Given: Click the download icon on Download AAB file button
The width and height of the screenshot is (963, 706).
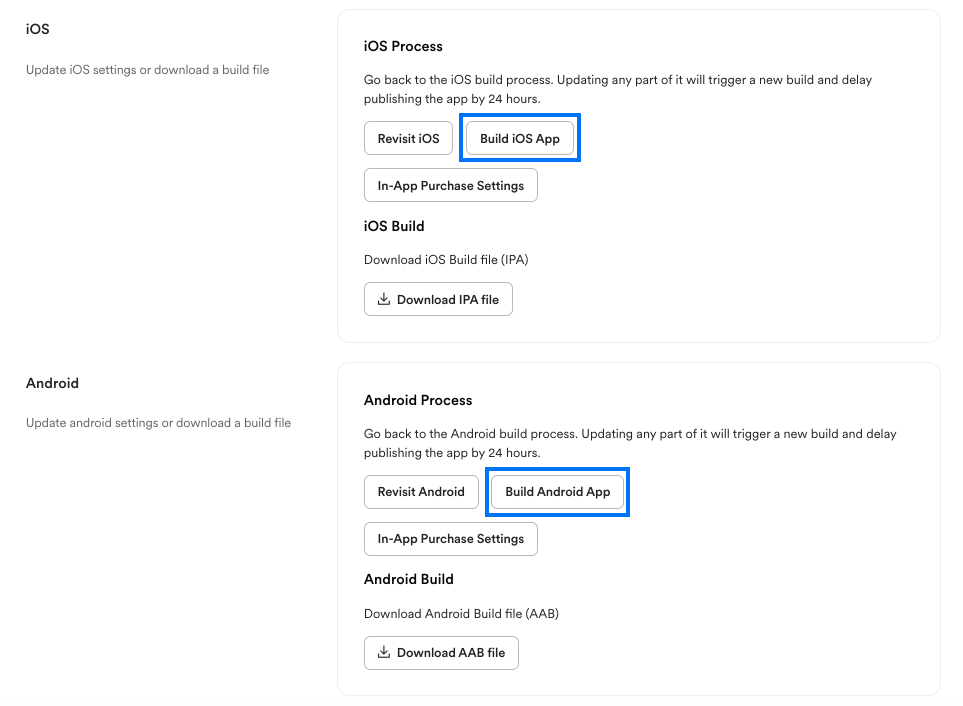Looking at the screenshot, I should coord(383,653).
